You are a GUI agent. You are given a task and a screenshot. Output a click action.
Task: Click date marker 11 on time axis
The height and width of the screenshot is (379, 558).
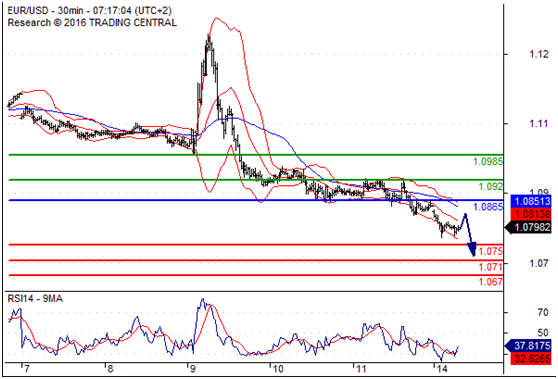click(x=361, y=369)
